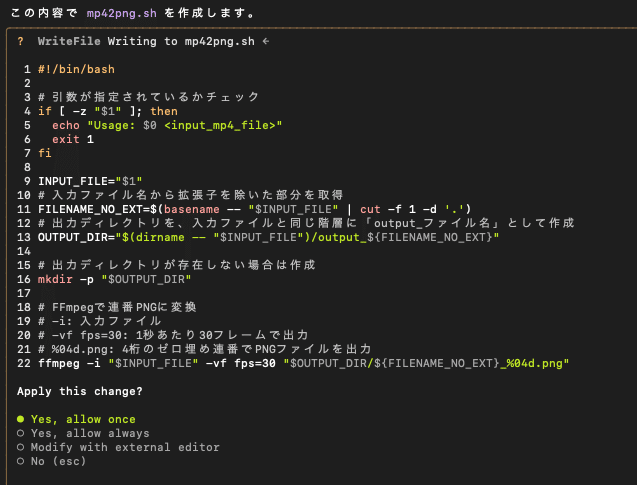This screenshot has height=485, width=637.
Task: Choose "Yes, allow always"
Action: coord(89,433)
